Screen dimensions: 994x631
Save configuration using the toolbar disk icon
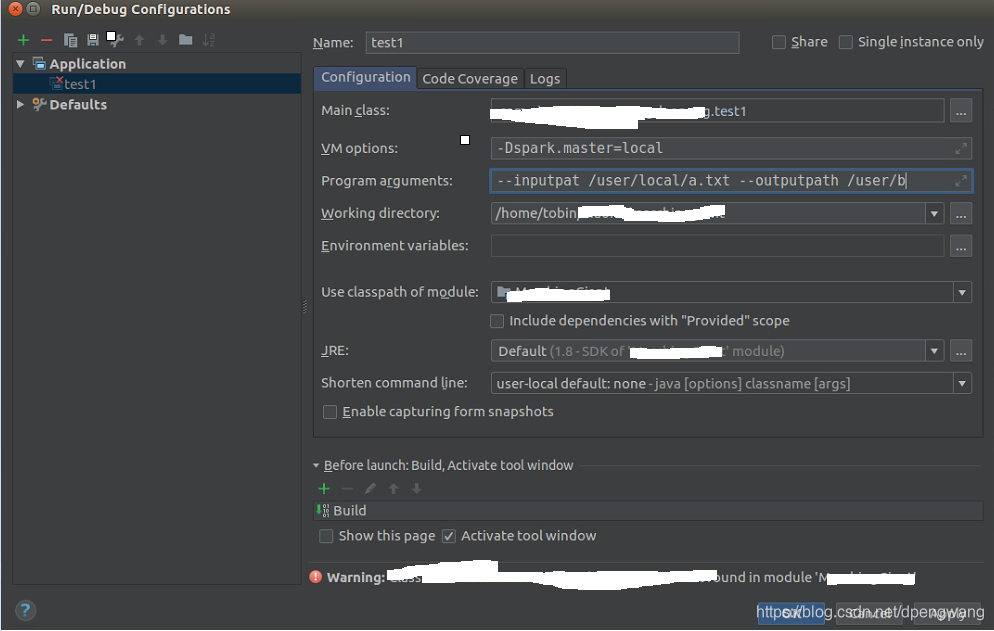coord(93,41)
